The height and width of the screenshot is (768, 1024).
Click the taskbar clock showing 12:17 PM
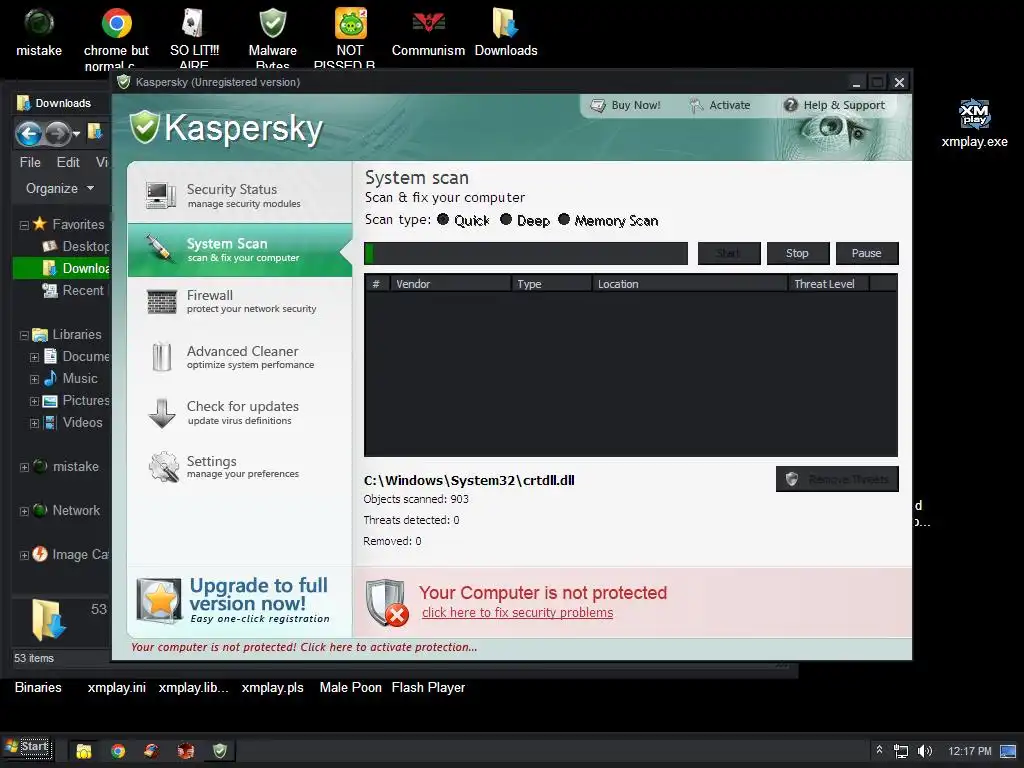point(969,751)
